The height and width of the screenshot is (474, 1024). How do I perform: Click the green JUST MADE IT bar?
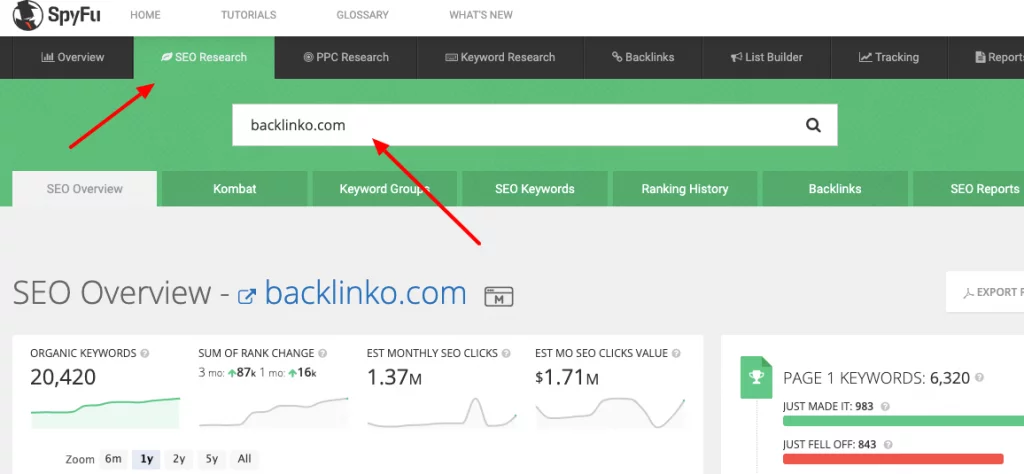[903, 420]
